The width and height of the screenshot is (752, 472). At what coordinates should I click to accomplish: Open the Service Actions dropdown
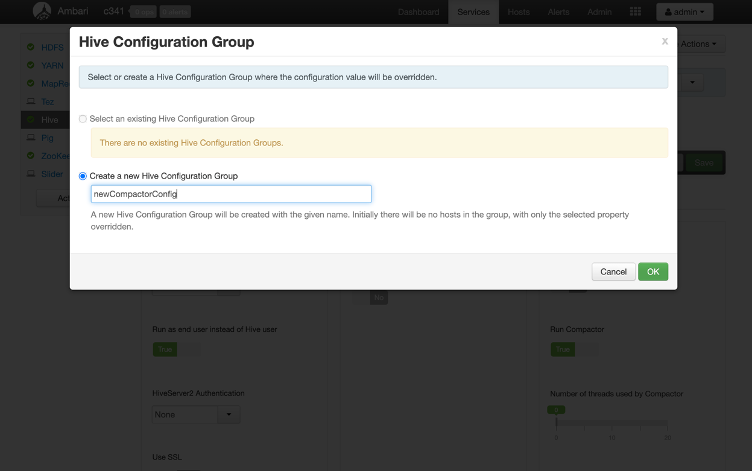pyautogui.click(x=697, y=44)
